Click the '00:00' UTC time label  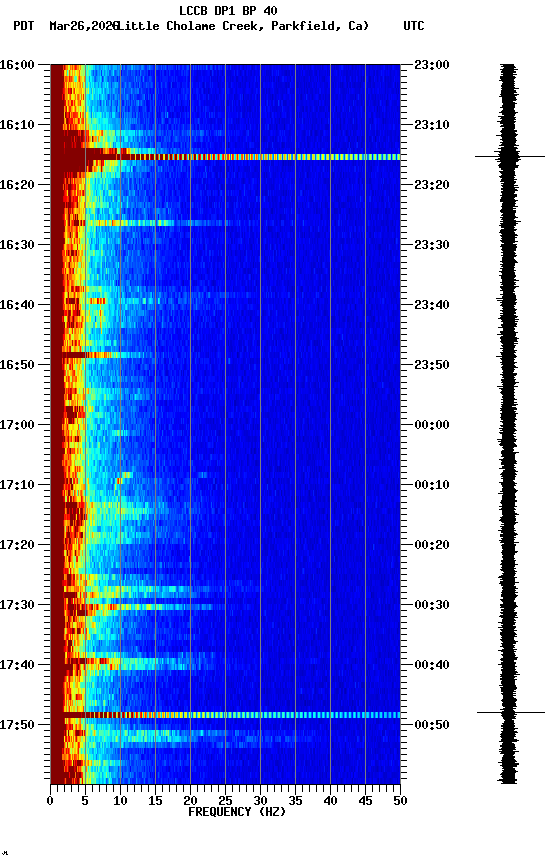point(432,425)
